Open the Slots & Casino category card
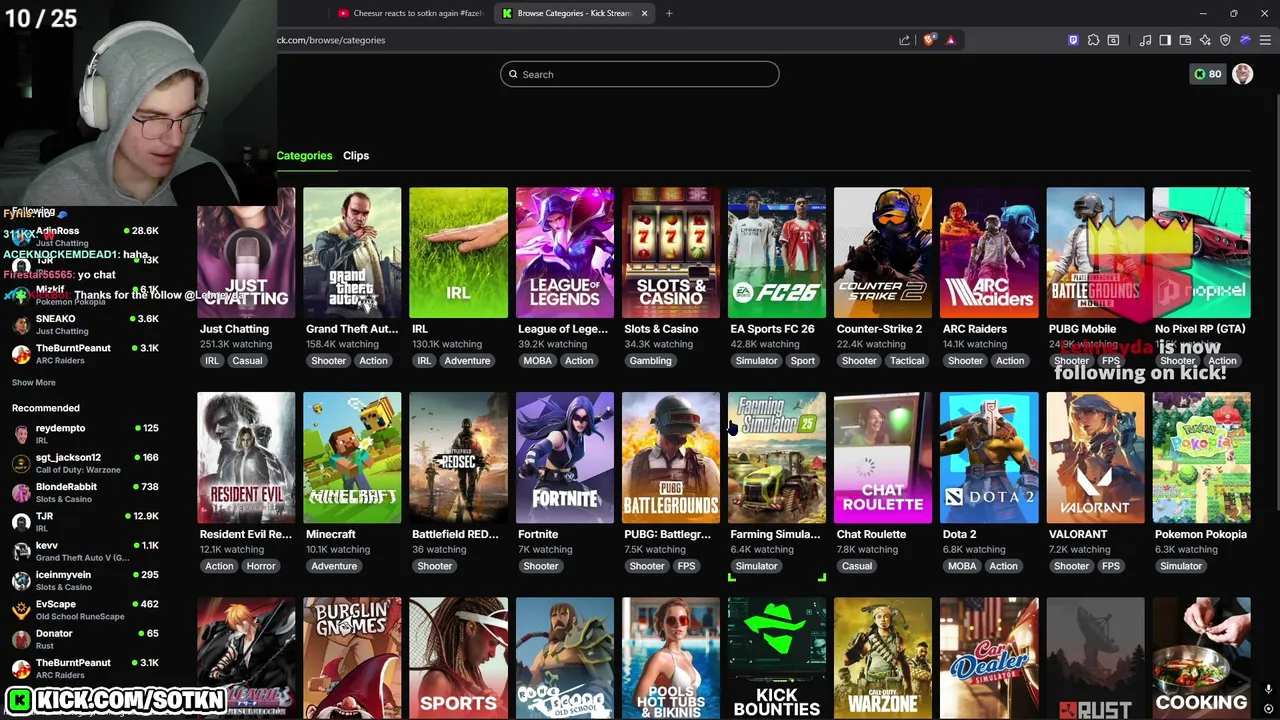This screenshot has height=720, width=1280. [671, 253]
